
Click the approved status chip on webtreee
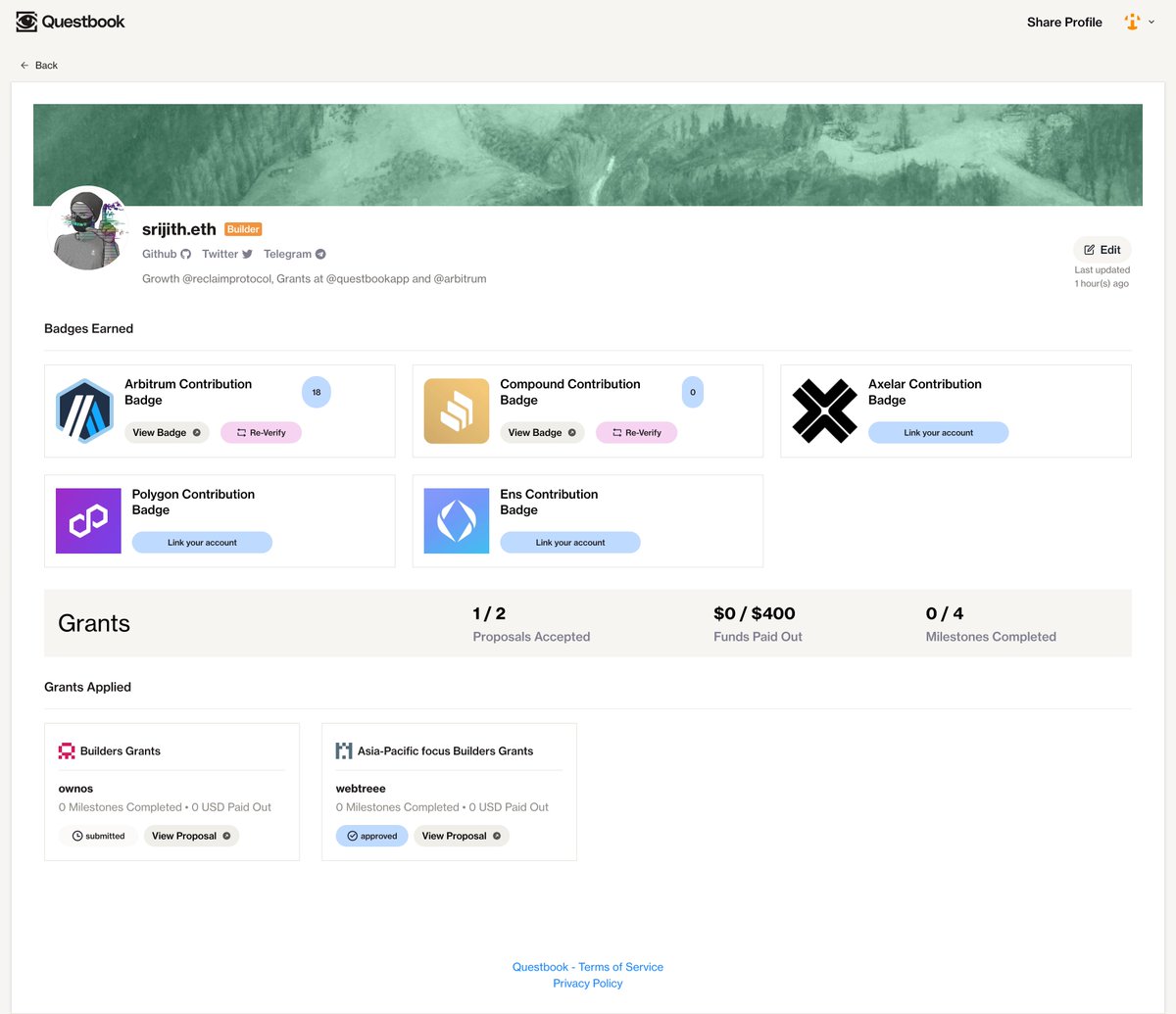coord(371,836)
